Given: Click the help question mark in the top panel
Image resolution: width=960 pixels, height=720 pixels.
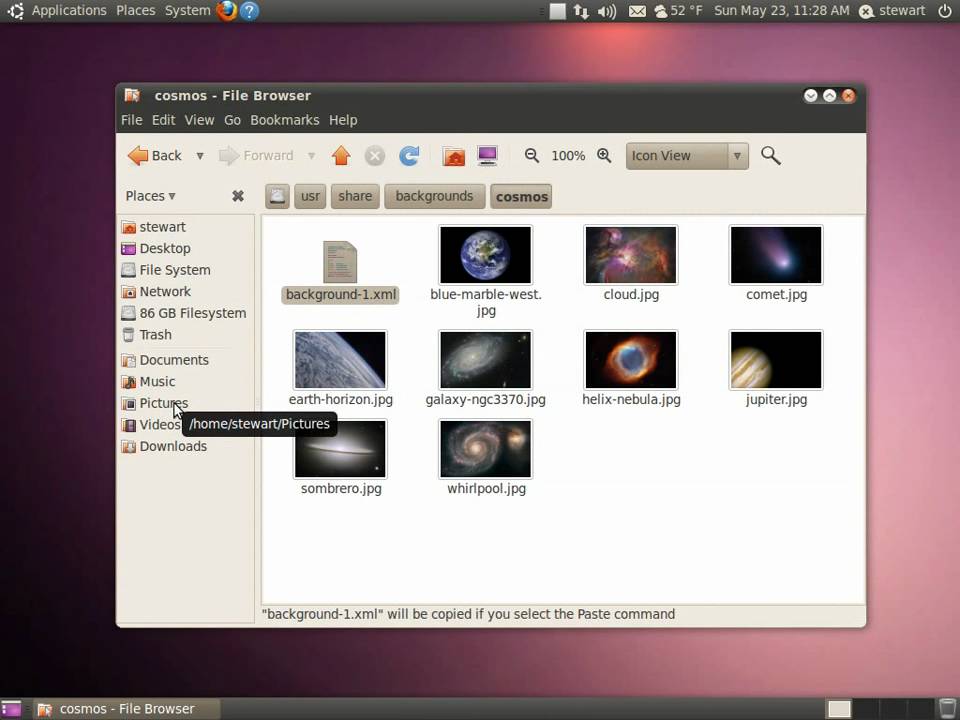Looking at the screenshot, I should coord(251,11).
